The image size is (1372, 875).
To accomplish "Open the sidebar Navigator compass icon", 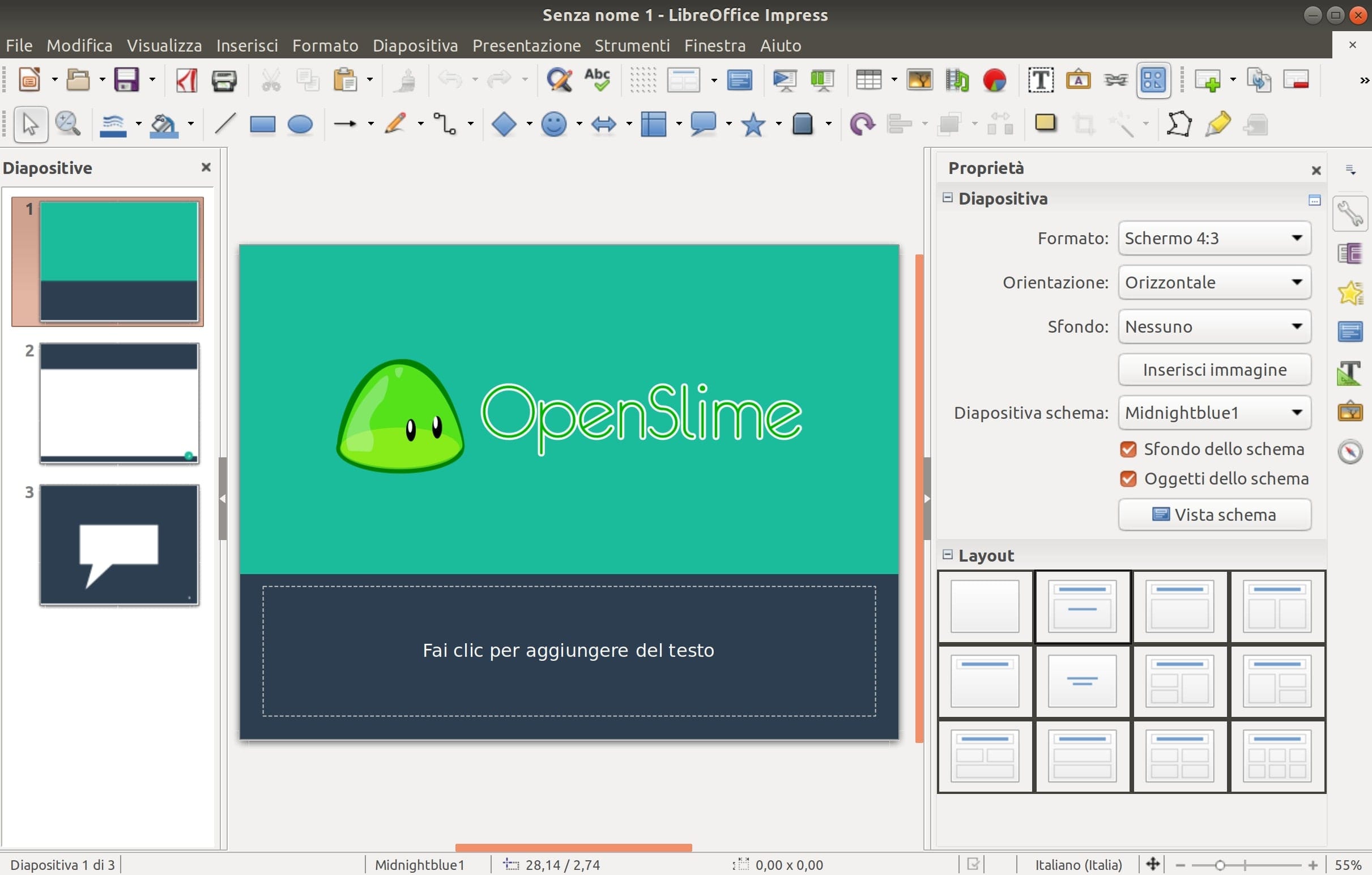I will coord(1350,452).
